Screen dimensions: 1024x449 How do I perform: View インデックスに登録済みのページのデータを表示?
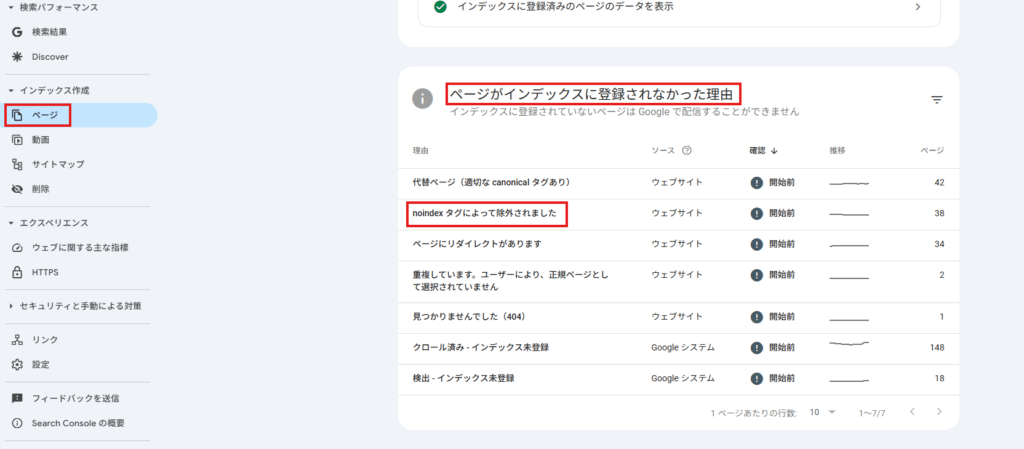[678, 7]
